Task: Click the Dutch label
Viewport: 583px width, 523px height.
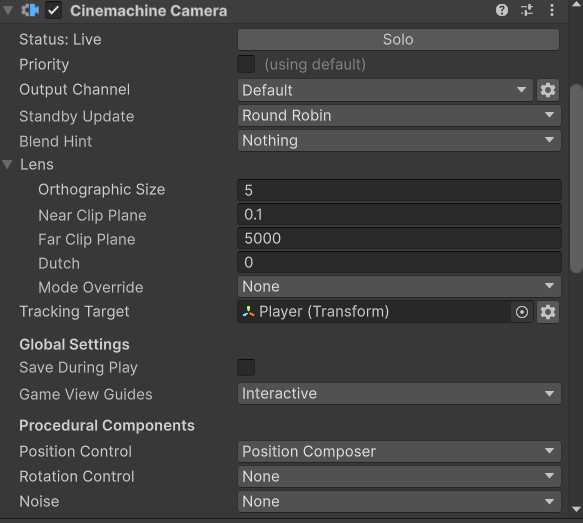Action: pyautogui.click(x=59, y=264)
